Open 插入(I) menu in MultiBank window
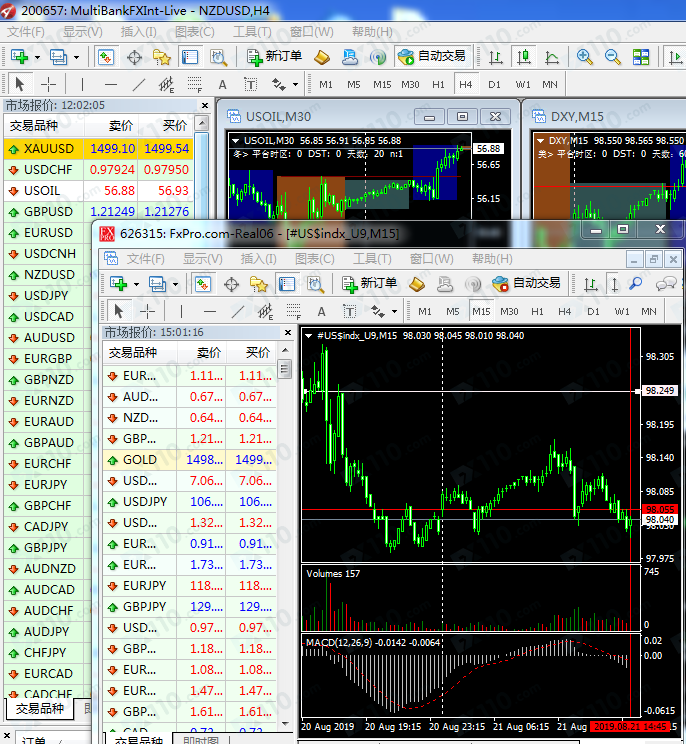 point(137,32)
